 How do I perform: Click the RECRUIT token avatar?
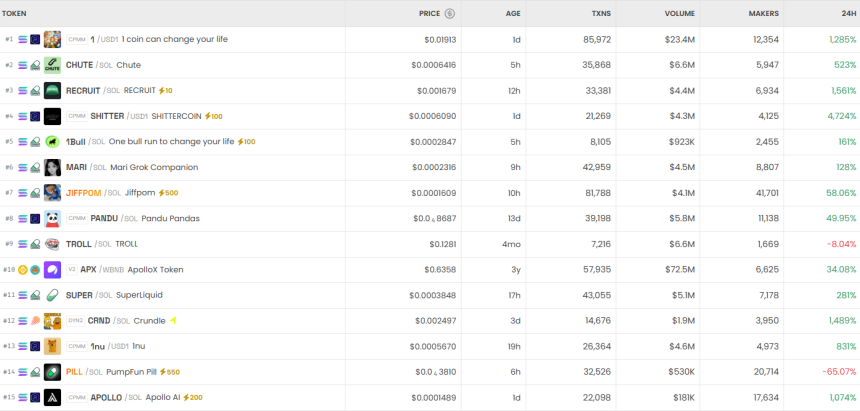(52, 91)
